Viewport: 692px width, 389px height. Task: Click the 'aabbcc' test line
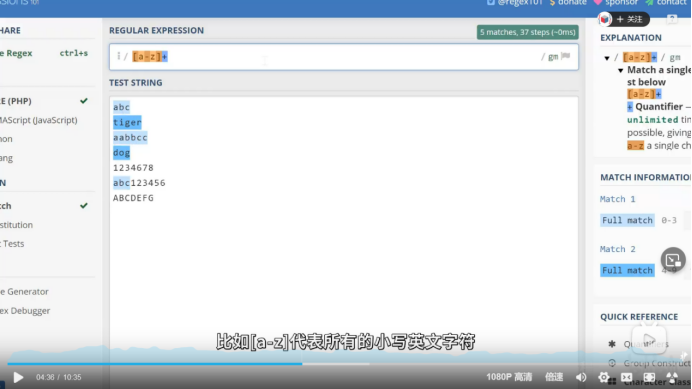(x=130, y=137)
